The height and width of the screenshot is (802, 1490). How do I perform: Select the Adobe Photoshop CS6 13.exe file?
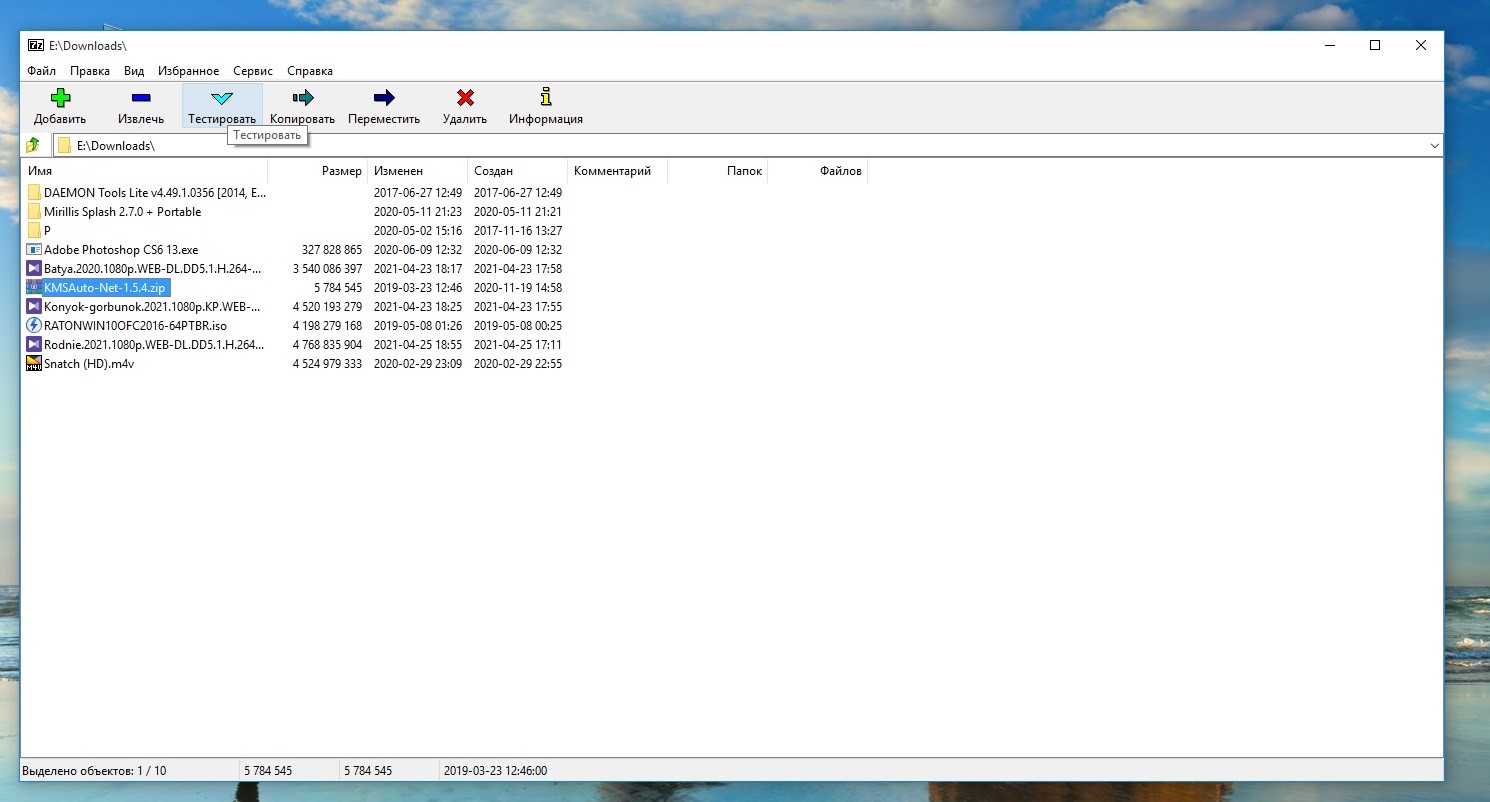point(121,250)
